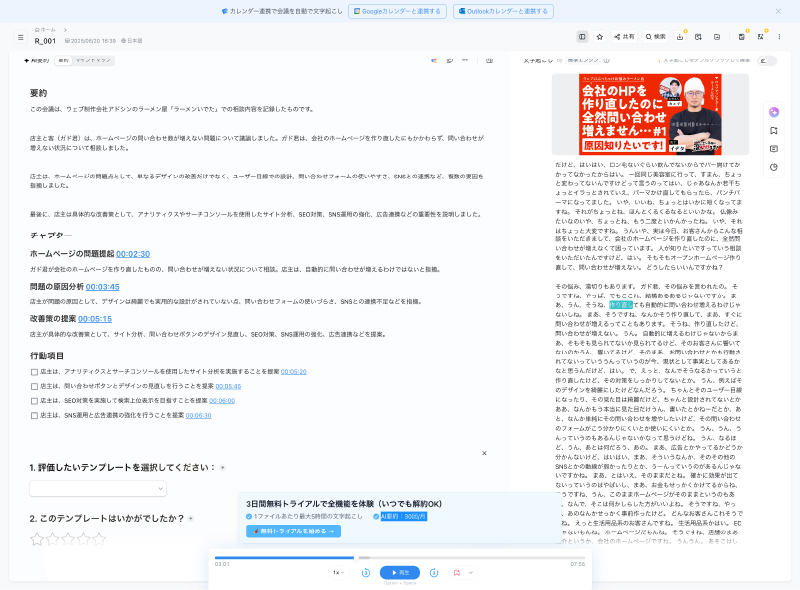Rewind the audio a few seconds

pos(366,573)
